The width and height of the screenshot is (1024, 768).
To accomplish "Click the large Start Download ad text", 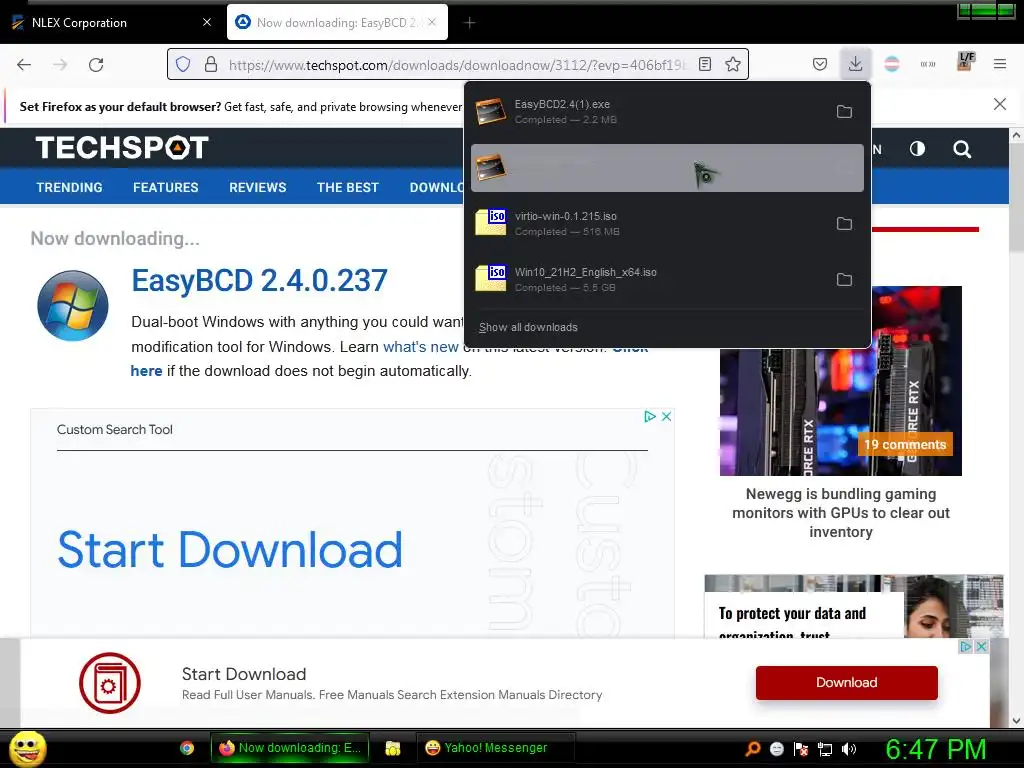I will pos(229,549).
